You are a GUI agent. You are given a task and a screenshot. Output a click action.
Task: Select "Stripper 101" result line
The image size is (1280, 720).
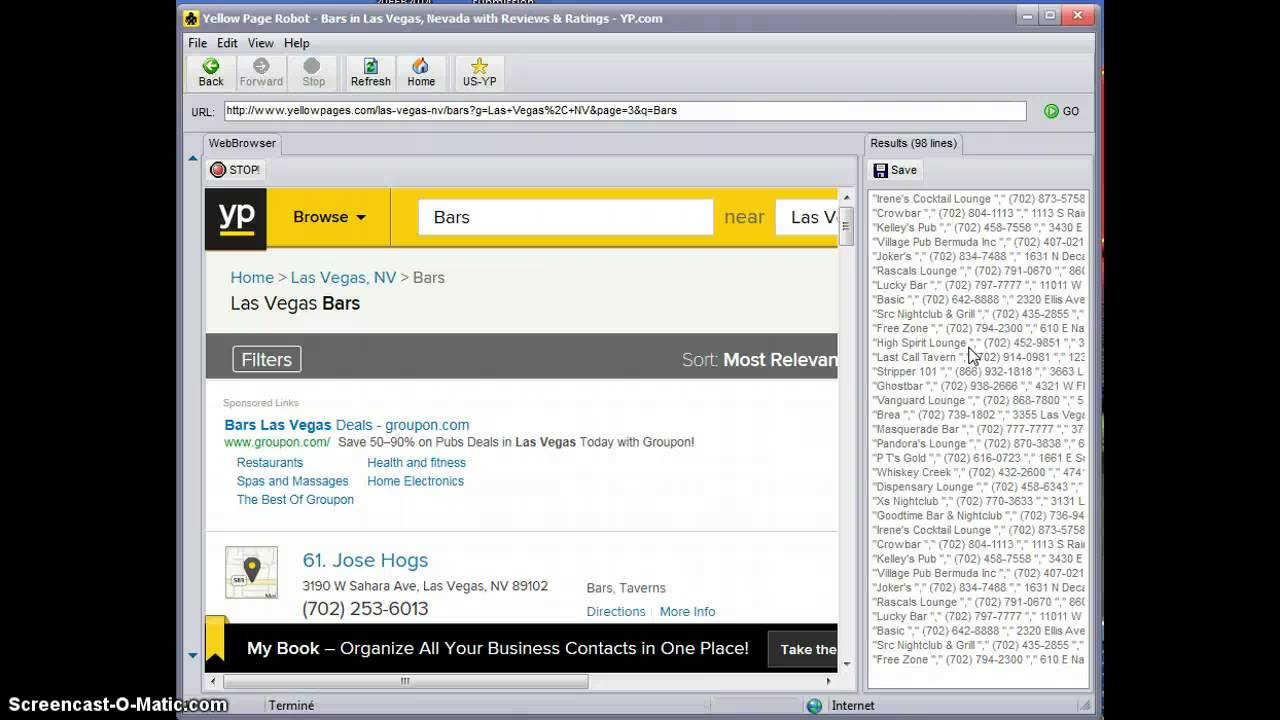coord(978,371)
